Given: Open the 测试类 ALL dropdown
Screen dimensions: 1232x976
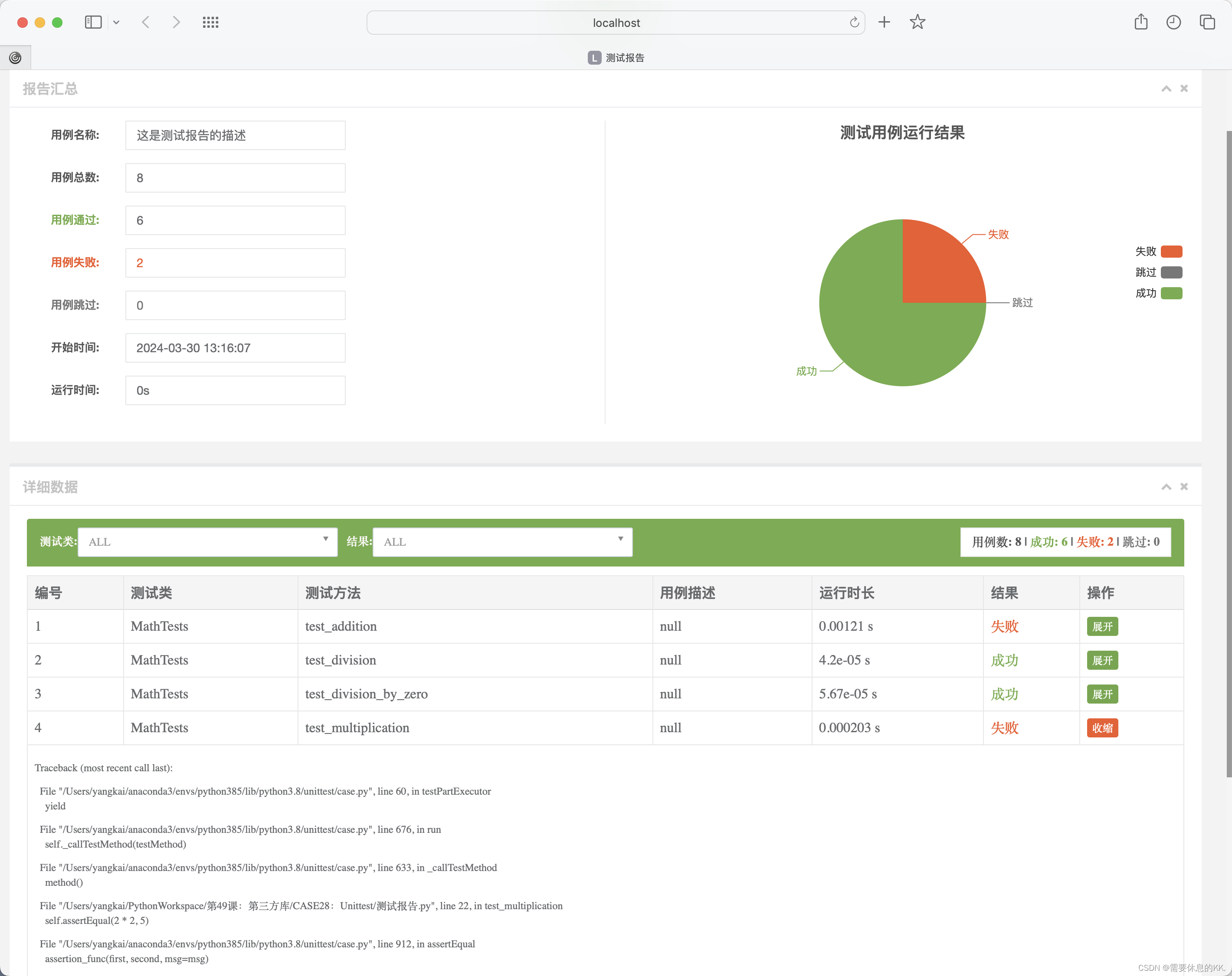Looking at the screenshot, I should point(207,542).
